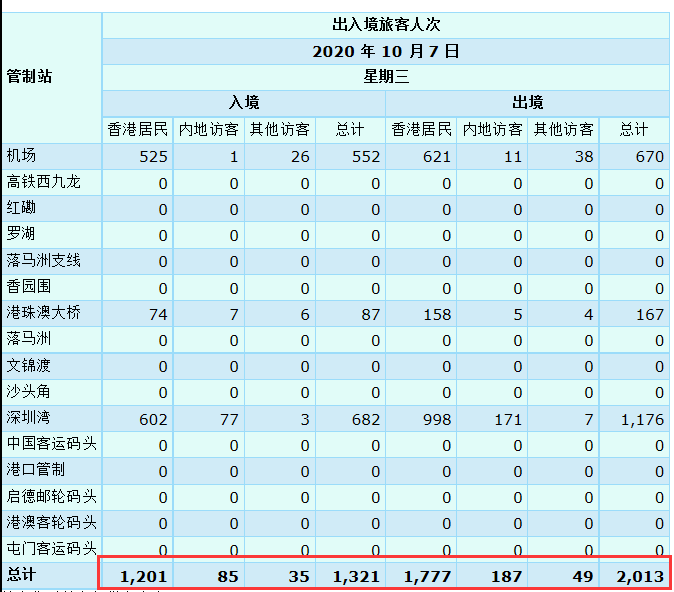Click the 屯门客运码头 row label
674x592 pixels.
coord(52,548)
